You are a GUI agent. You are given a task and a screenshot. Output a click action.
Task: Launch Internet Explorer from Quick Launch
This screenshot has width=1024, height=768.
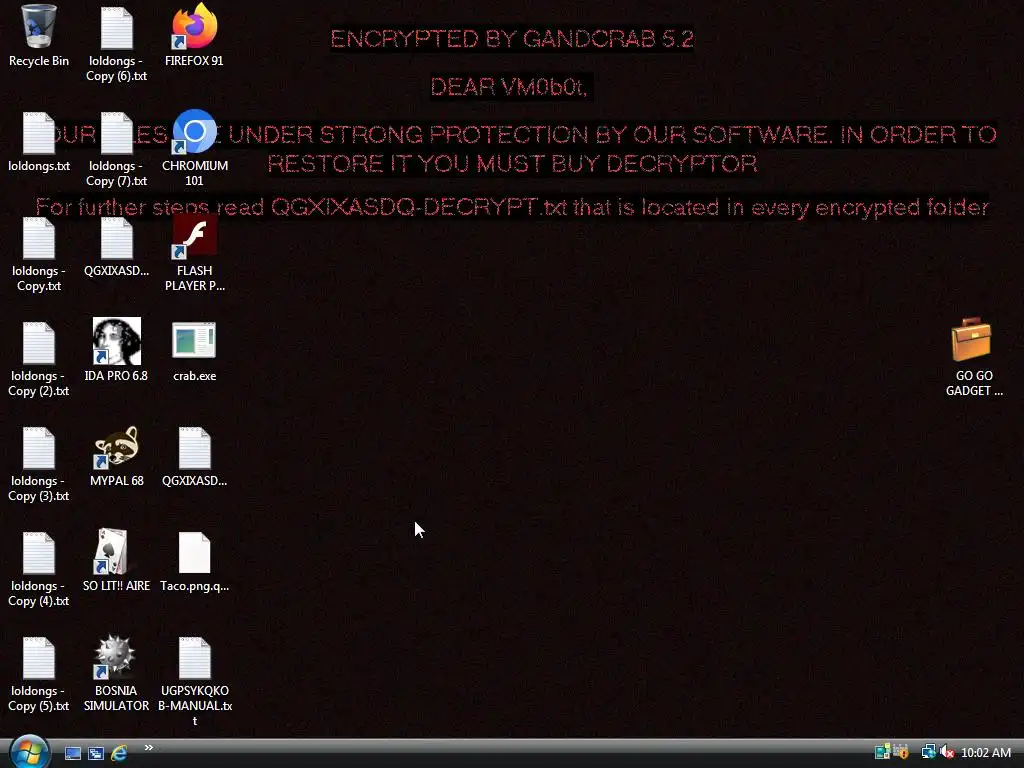coord(119,754)
